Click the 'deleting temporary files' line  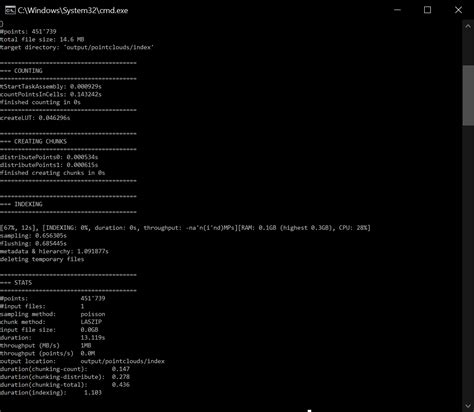(42, 259)
